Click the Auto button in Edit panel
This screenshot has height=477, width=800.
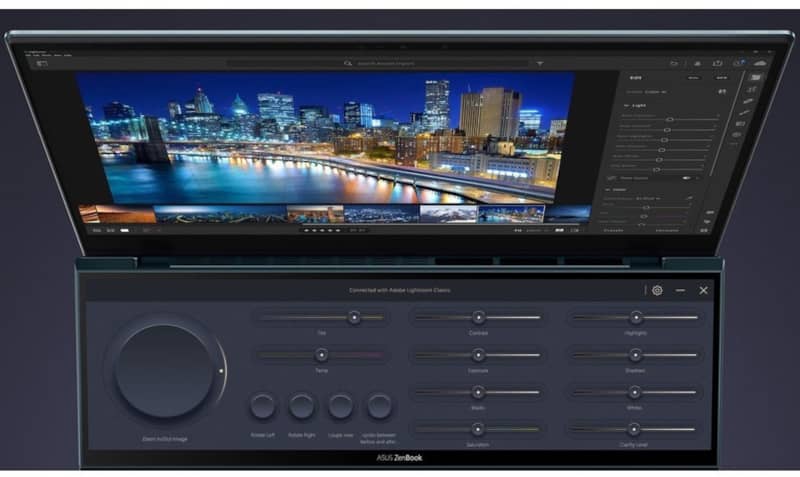tap(694, 77)
